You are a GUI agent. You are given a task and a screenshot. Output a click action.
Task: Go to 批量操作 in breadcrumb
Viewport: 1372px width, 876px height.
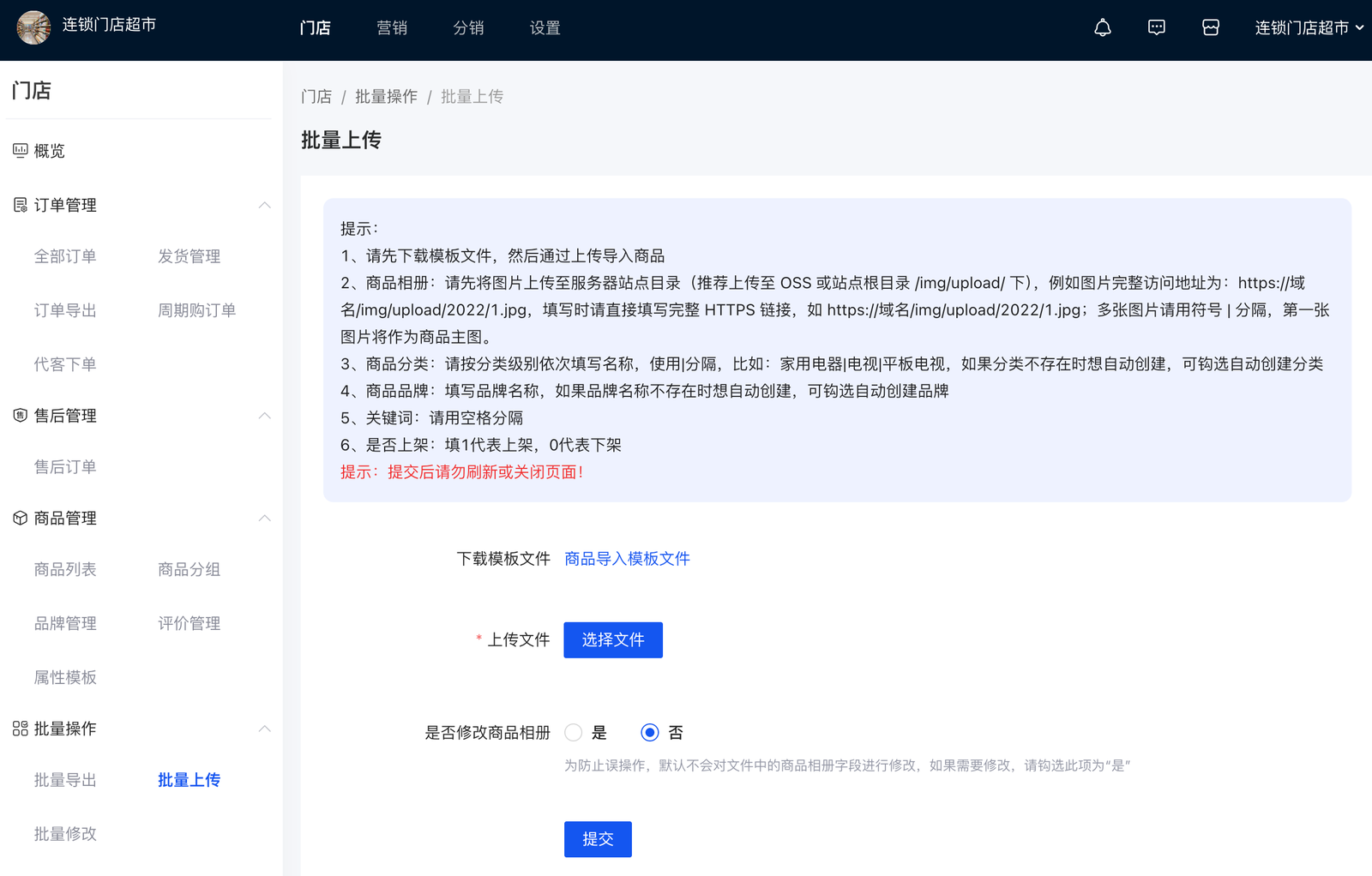pos(386,97)
